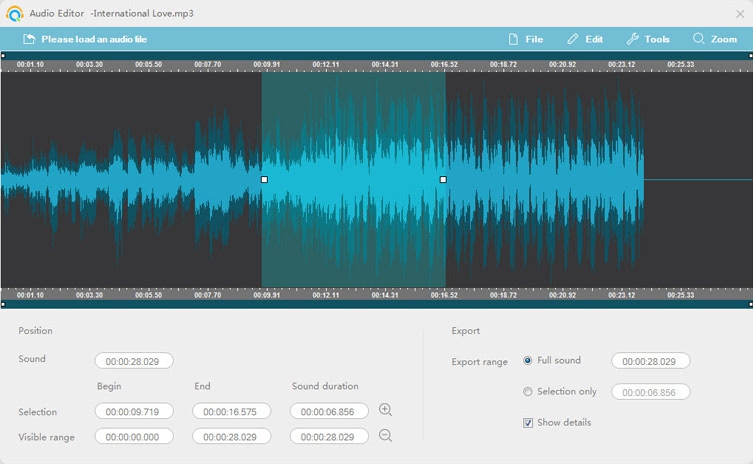The image size is (753, 464).
Task: Select the Full sound export option
Action: [528, 360]
